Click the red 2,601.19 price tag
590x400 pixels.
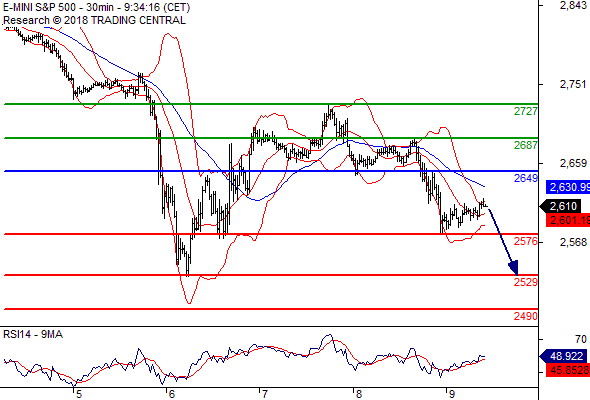pyautogui.click(x=568, y=220)
